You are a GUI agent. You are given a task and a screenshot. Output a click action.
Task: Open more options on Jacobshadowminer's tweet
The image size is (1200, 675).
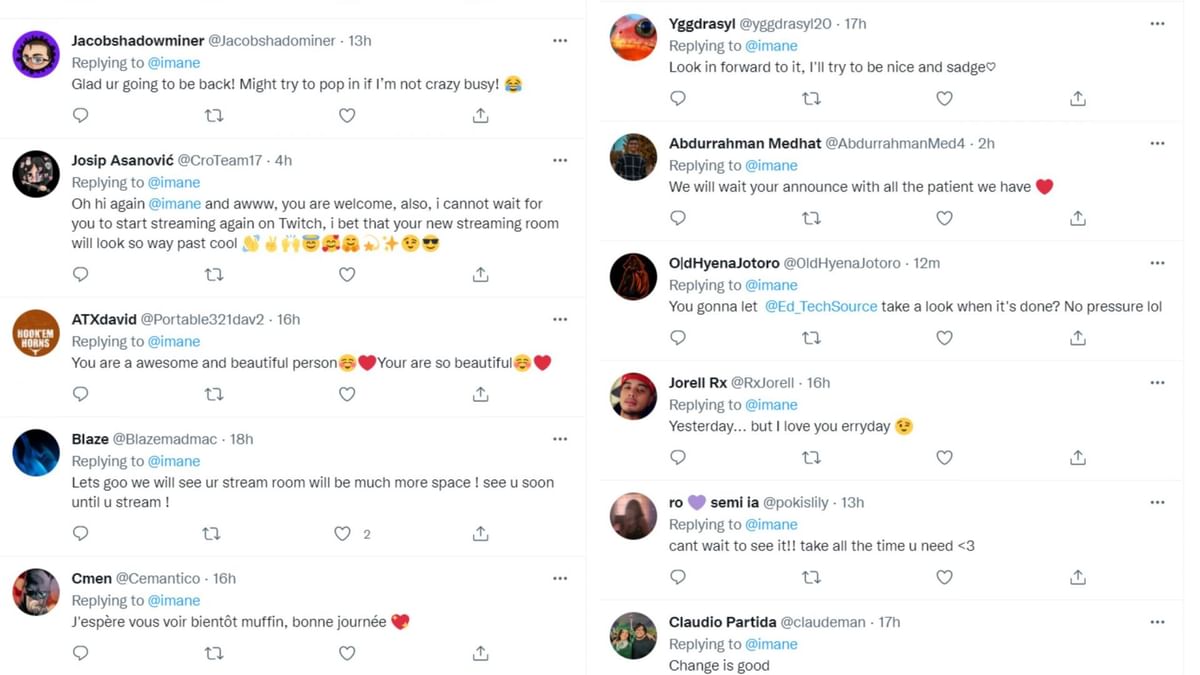point(560,41)
